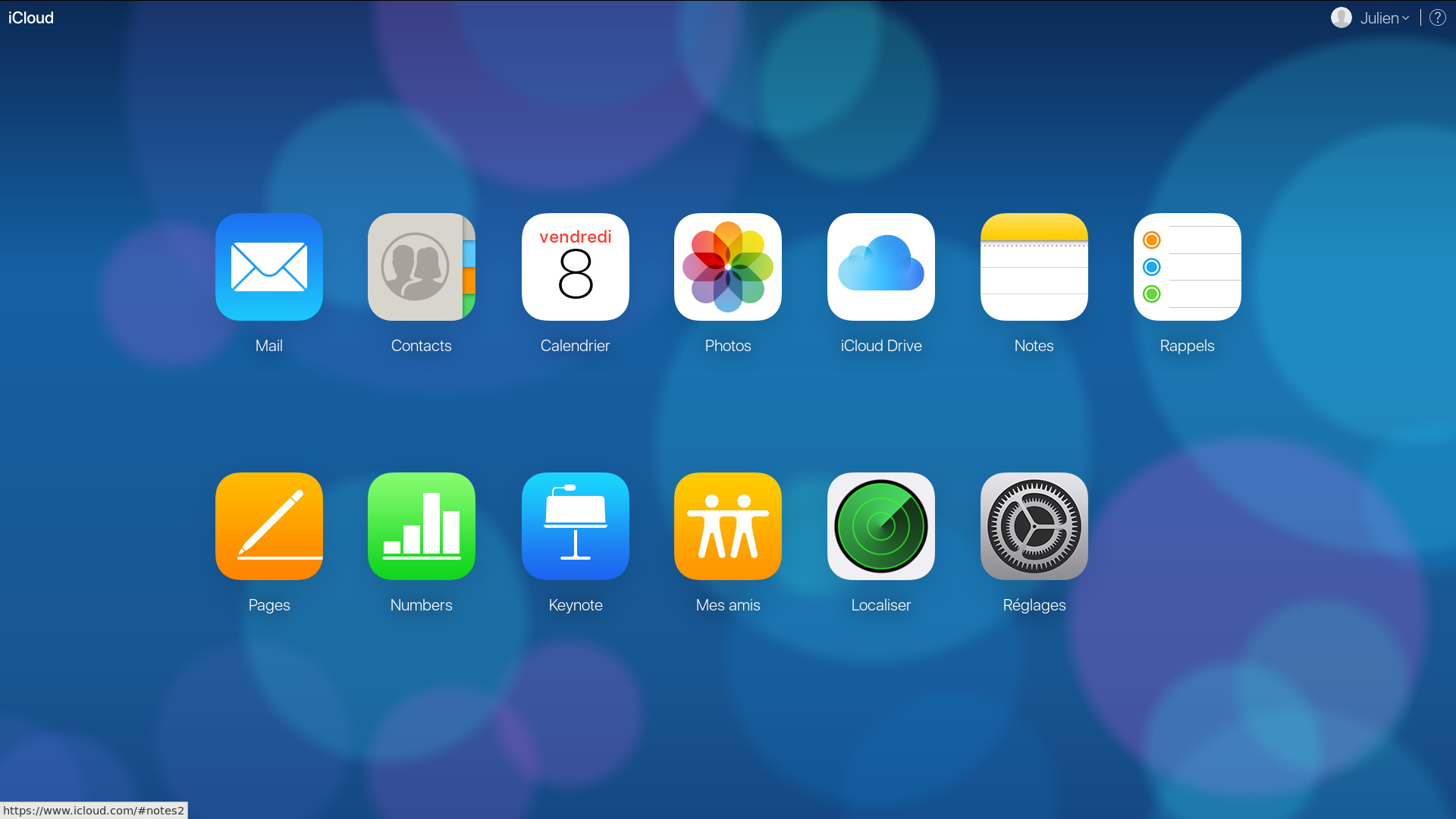Image resolution: width=1456 pixels, height=819 pixels.
Task: Click the Numbers label text
Action: coord(422,605)
